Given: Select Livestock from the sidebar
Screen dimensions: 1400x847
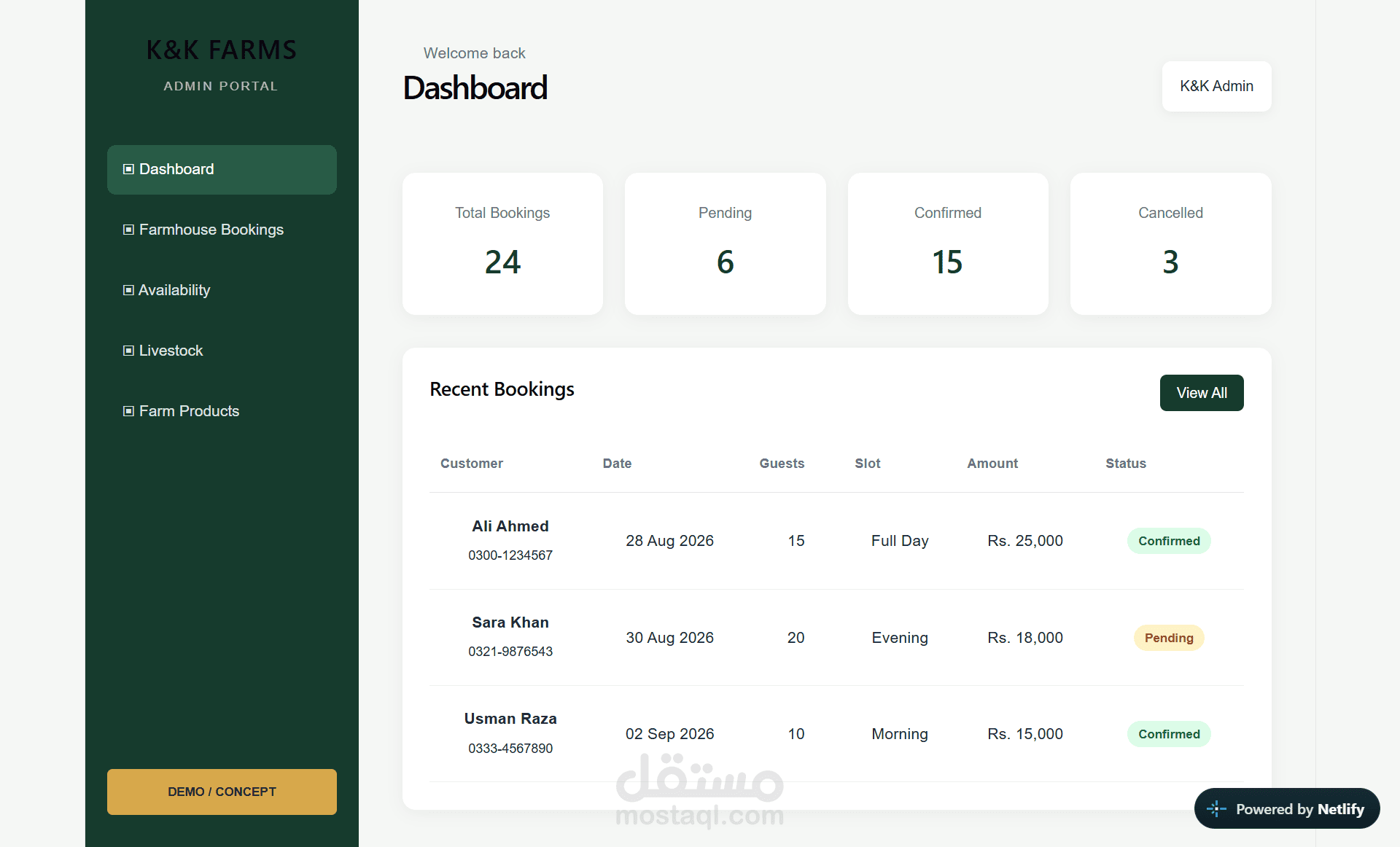Looking at the screenshot, I should pyautogui.click(x=222, y=351).
